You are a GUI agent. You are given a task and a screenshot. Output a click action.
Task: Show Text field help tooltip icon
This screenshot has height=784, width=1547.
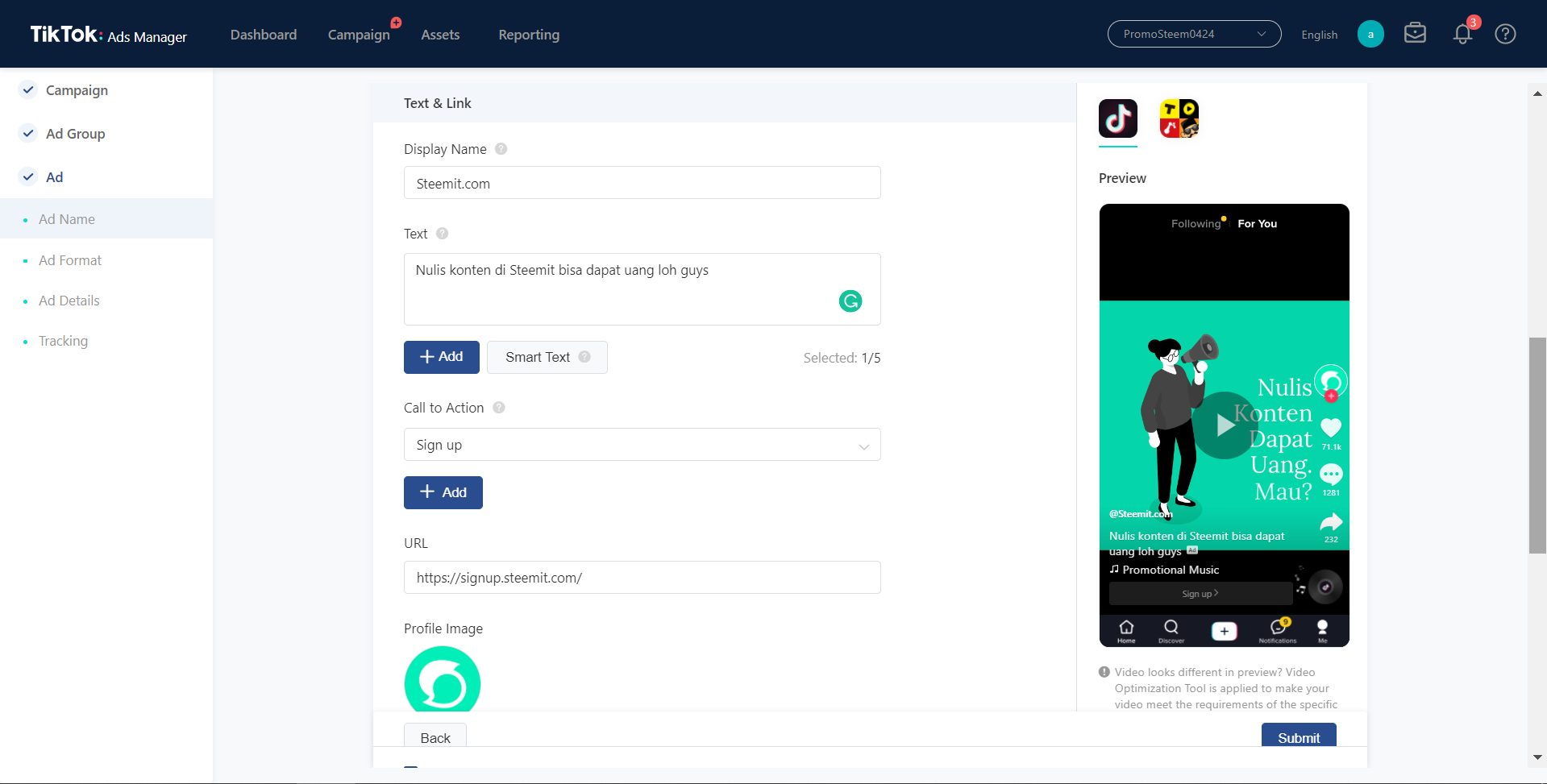[442, 234]
